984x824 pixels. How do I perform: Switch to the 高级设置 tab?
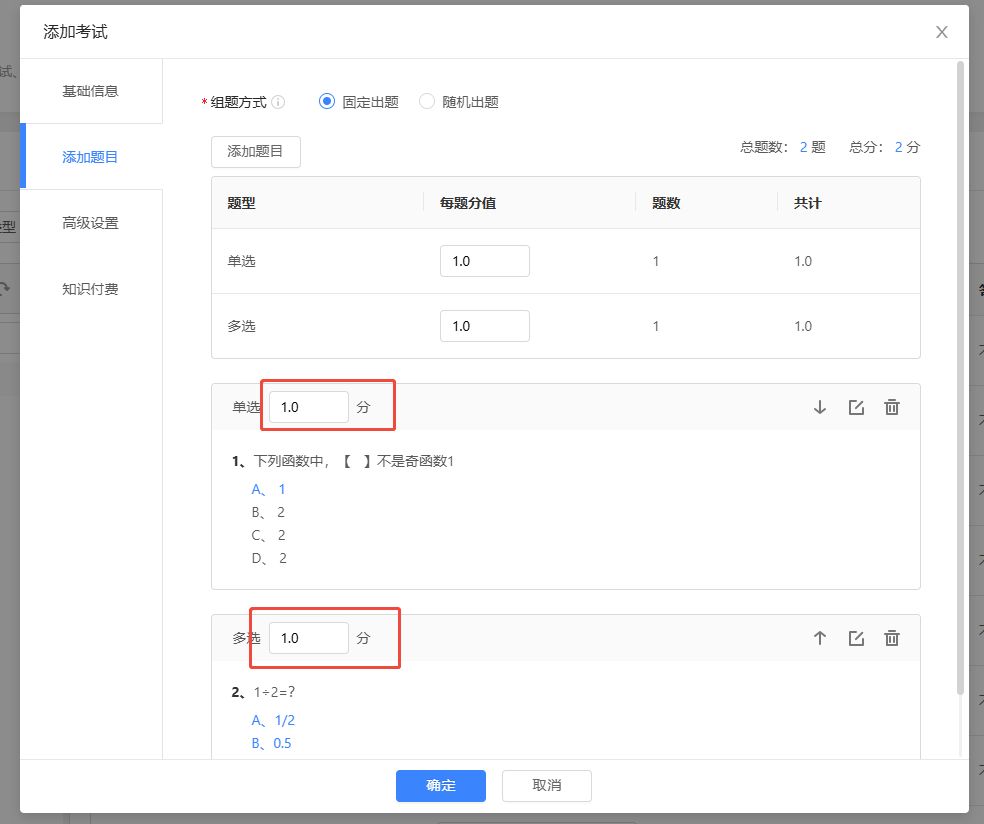click(91, 223)
